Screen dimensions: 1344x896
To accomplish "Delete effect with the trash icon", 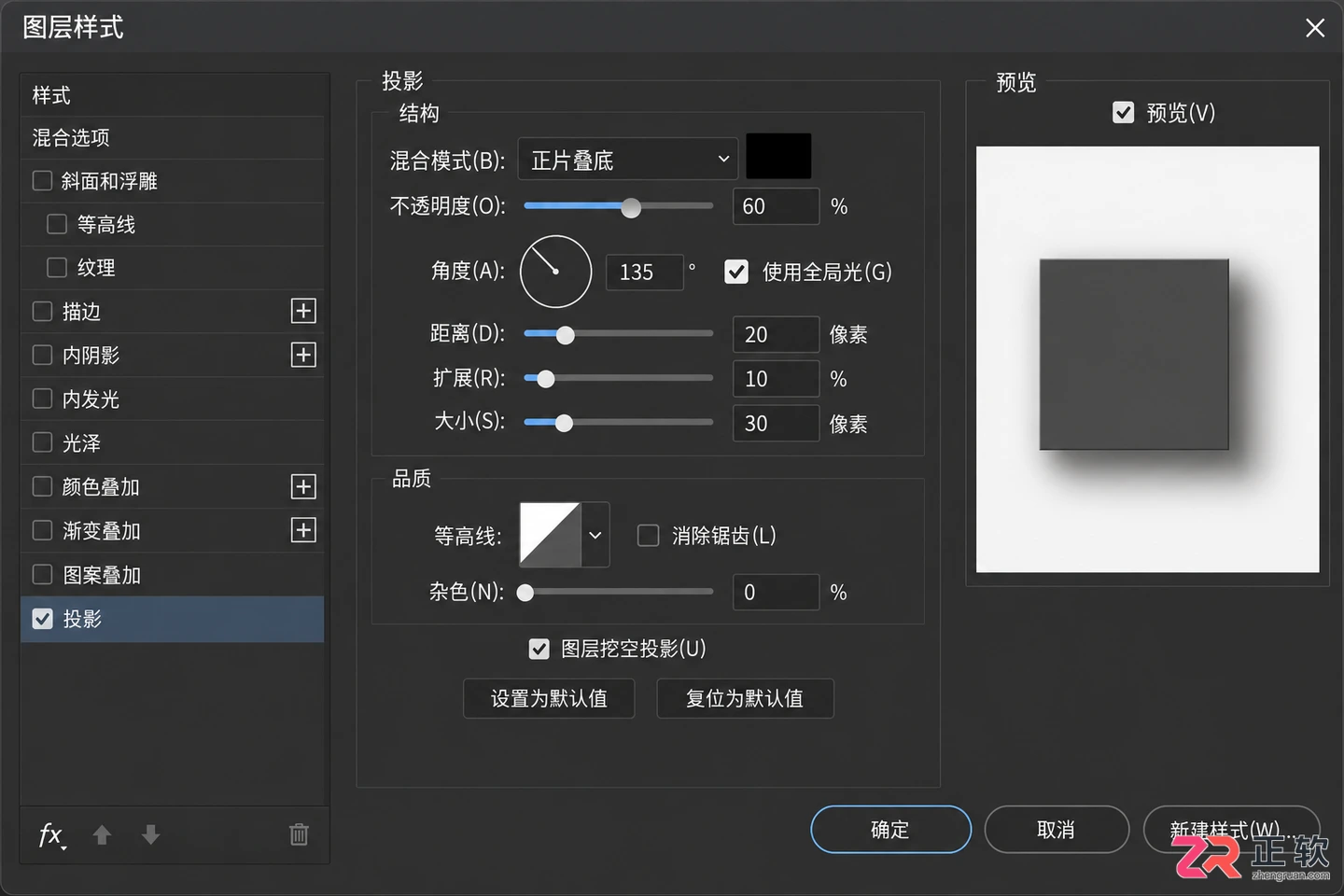I will point(299,834).
